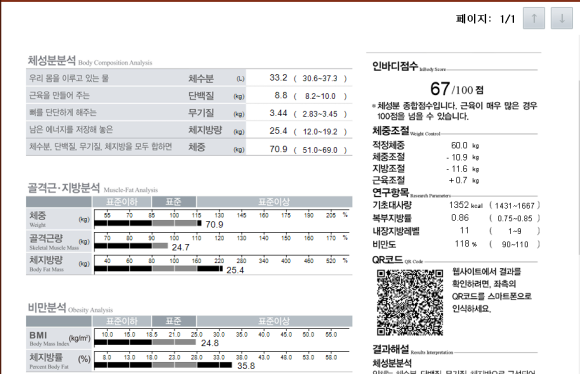Click the InBody score 67

440,89
